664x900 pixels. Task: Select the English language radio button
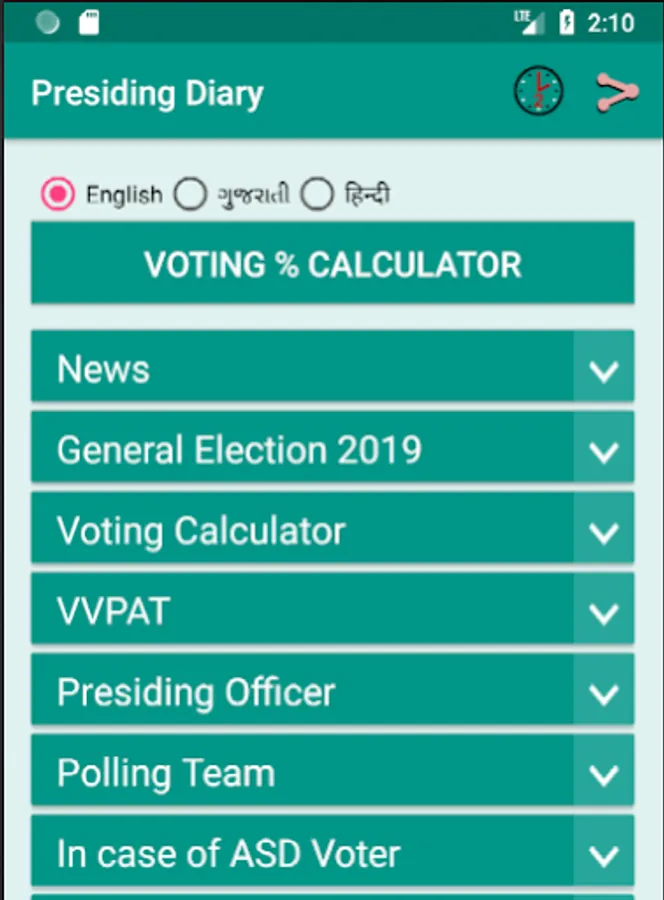57,194
